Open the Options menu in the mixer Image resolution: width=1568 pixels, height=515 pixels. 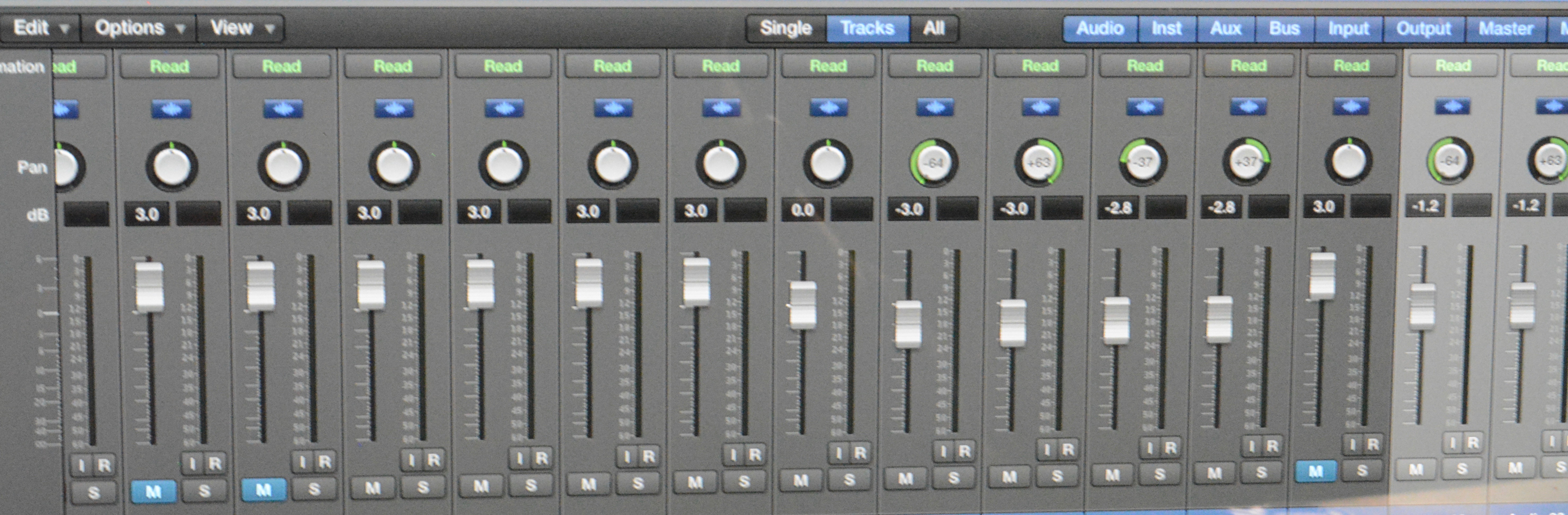click(x=139, y=28)
